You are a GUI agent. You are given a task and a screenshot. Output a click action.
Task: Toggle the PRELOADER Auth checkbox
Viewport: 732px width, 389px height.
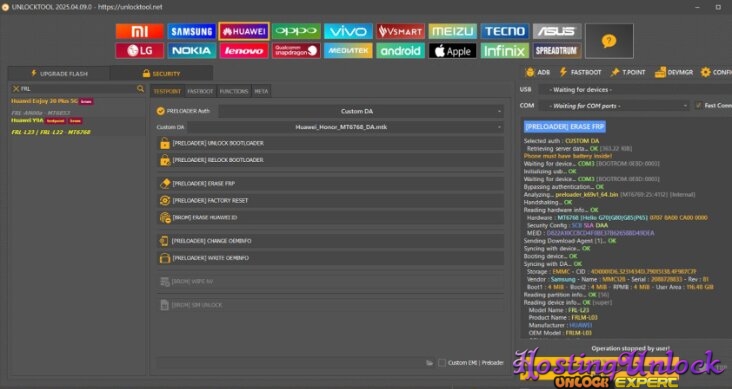161,111
